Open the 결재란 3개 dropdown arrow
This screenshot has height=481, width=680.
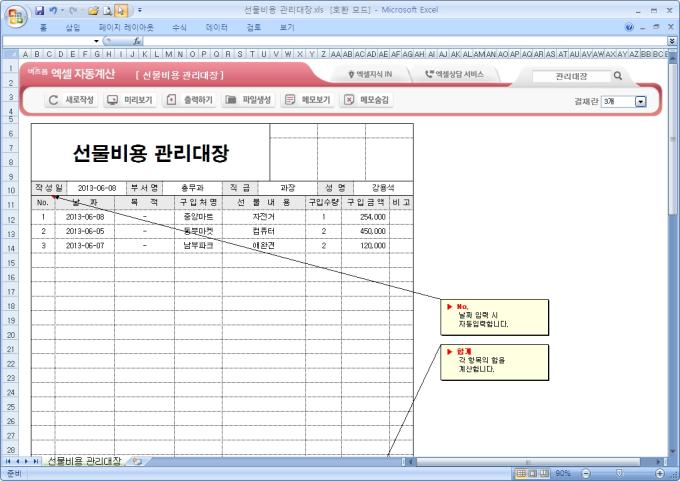(x=641, y=101)
